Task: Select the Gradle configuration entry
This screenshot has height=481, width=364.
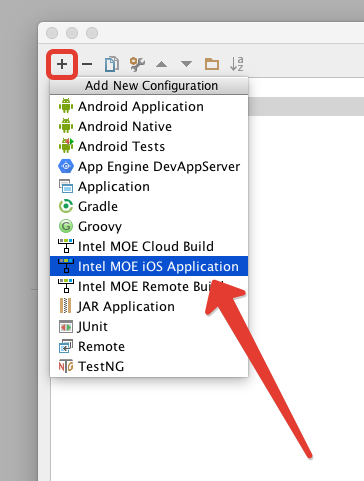Action: [x=149, y=206]
